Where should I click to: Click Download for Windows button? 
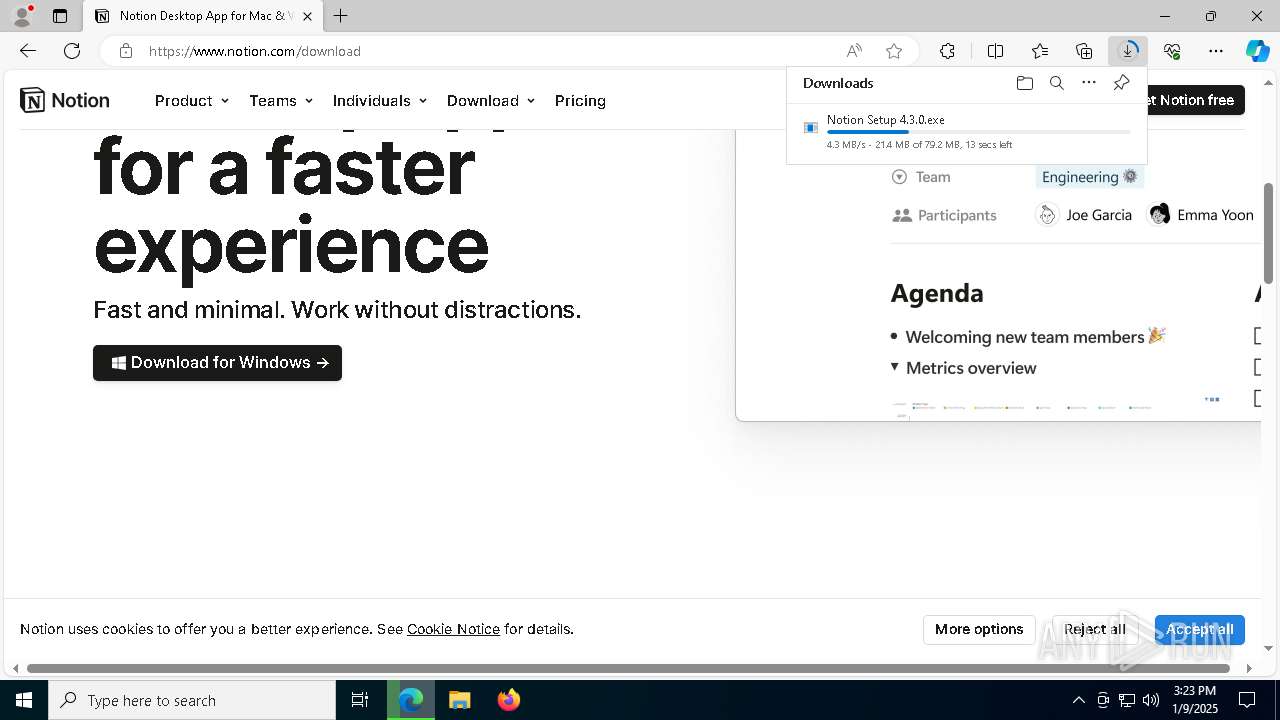217,363
